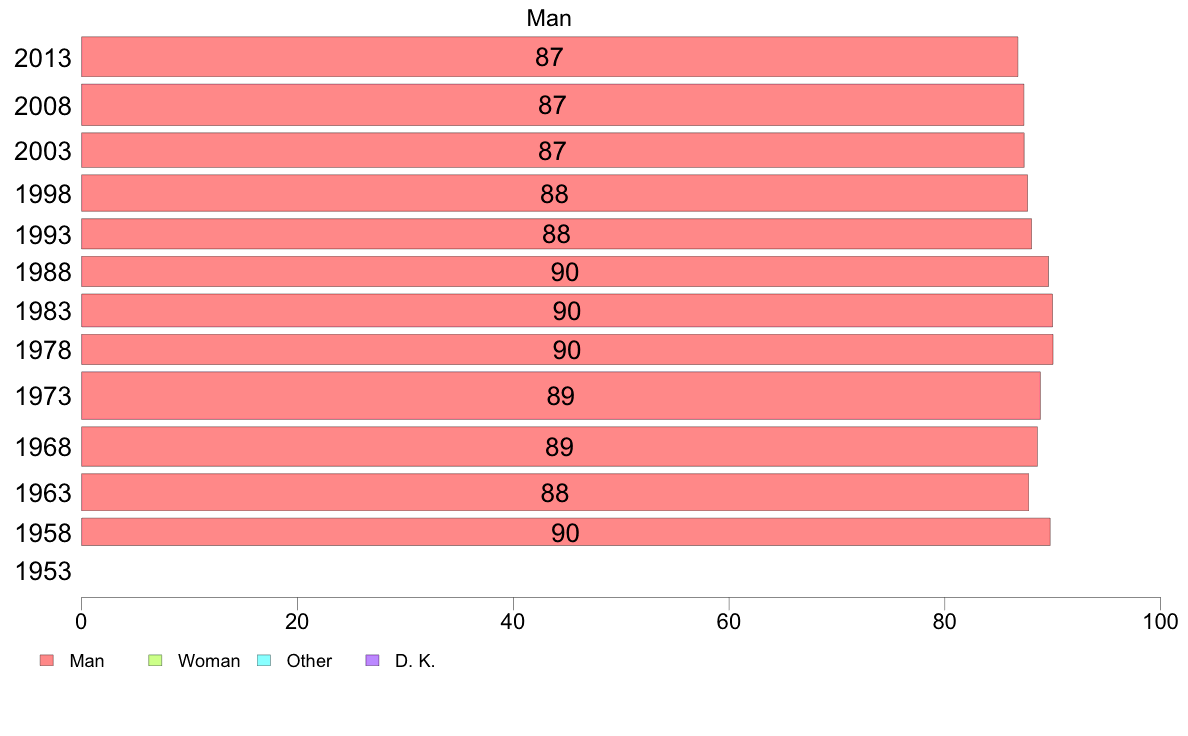
Task: Click the 1973 bar showing 89
Action: [561, 396]
